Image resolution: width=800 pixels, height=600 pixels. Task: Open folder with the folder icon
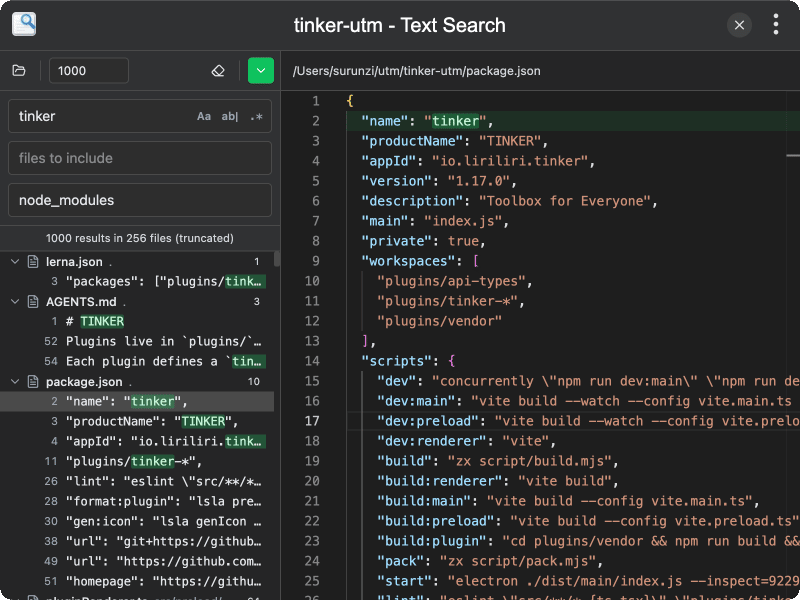19,70
